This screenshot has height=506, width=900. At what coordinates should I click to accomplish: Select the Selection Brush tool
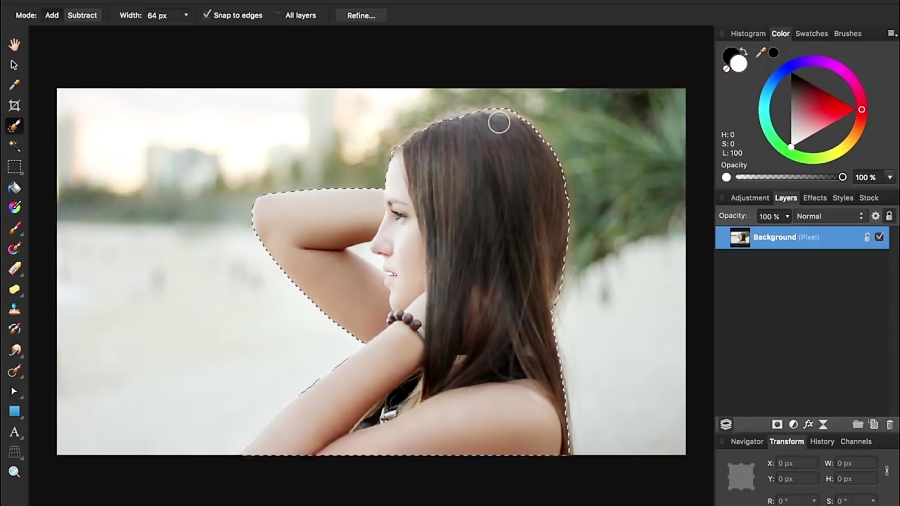point(14,126)
